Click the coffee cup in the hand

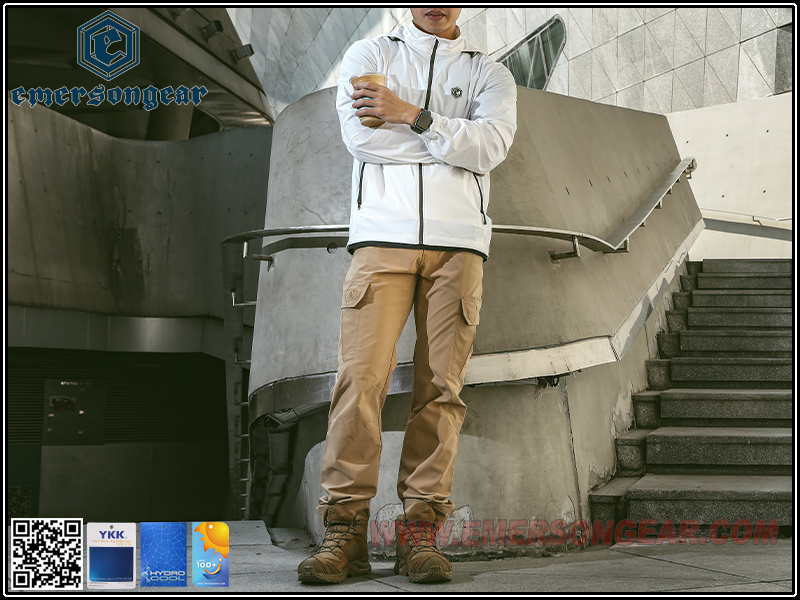coord(370,96)
